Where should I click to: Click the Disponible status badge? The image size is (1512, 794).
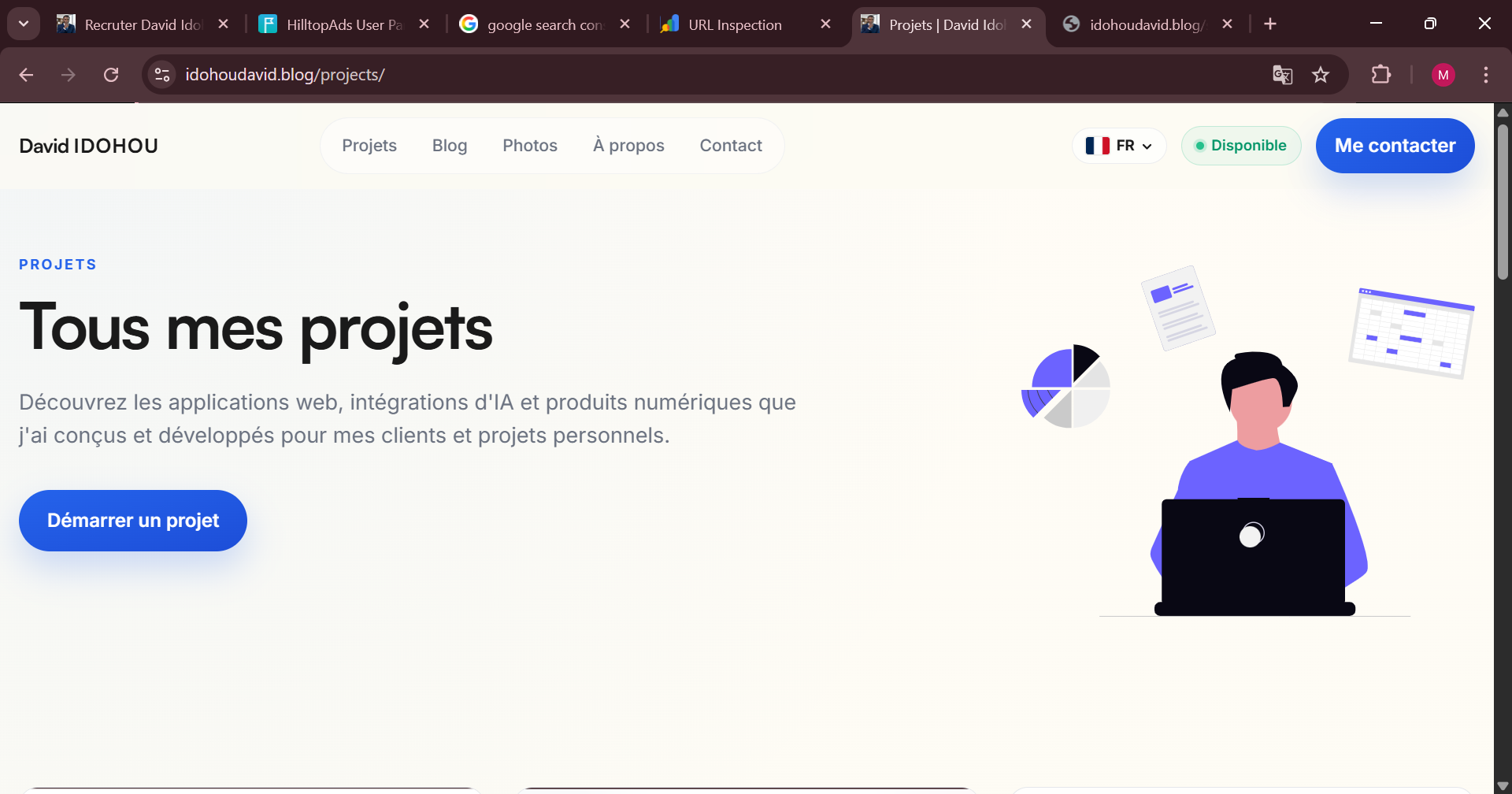pyautogui.click(x=1241, y=146)
